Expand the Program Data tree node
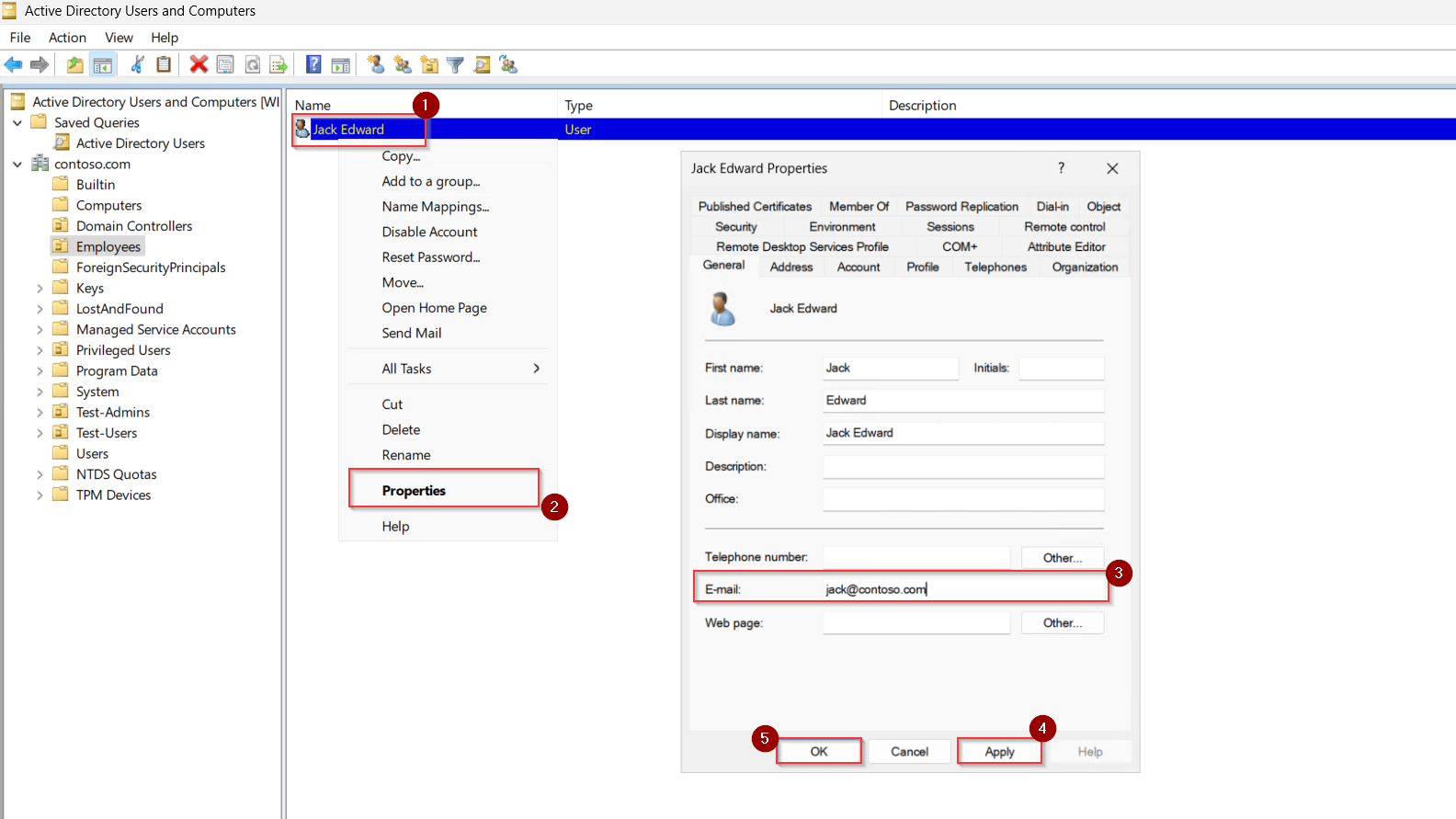Screen dimensions: 1456x819 (40, 370)
